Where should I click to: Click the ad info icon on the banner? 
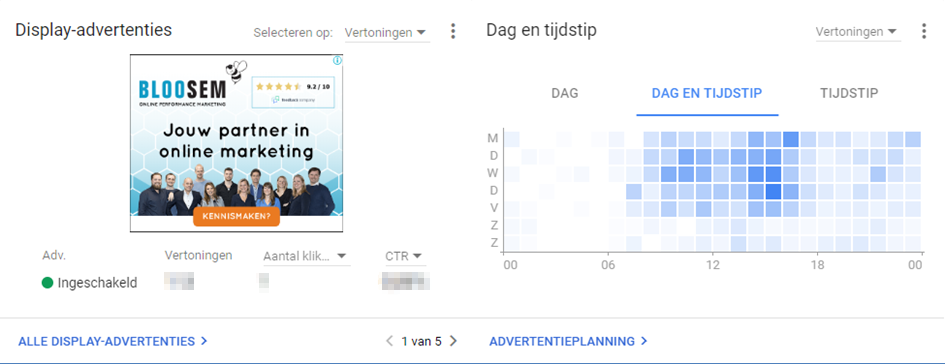(x=338, y=60)
